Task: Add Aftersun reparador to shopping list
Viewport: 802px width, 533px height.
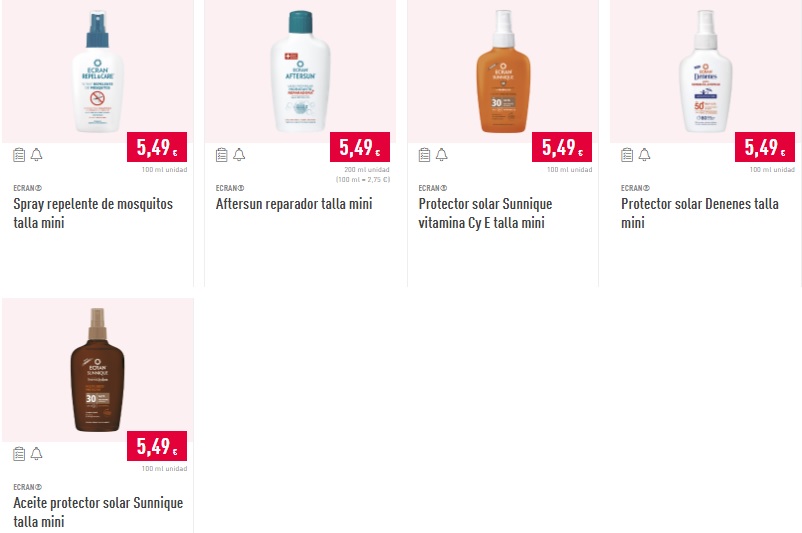Action: [221, 154]
